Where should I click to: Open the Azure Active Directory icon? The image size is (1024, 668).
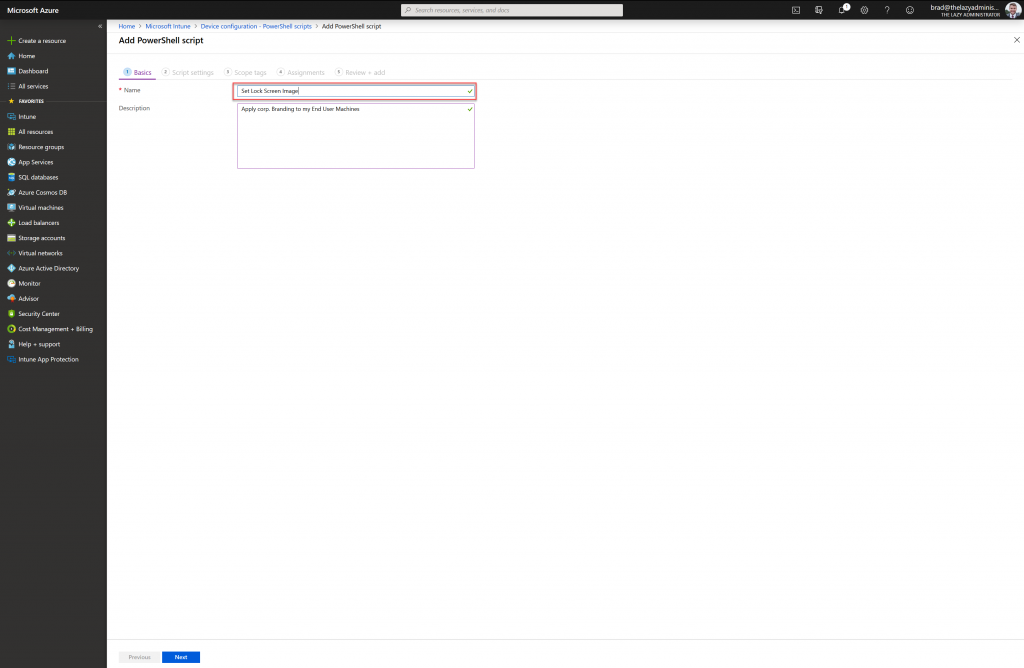[11, 268]
